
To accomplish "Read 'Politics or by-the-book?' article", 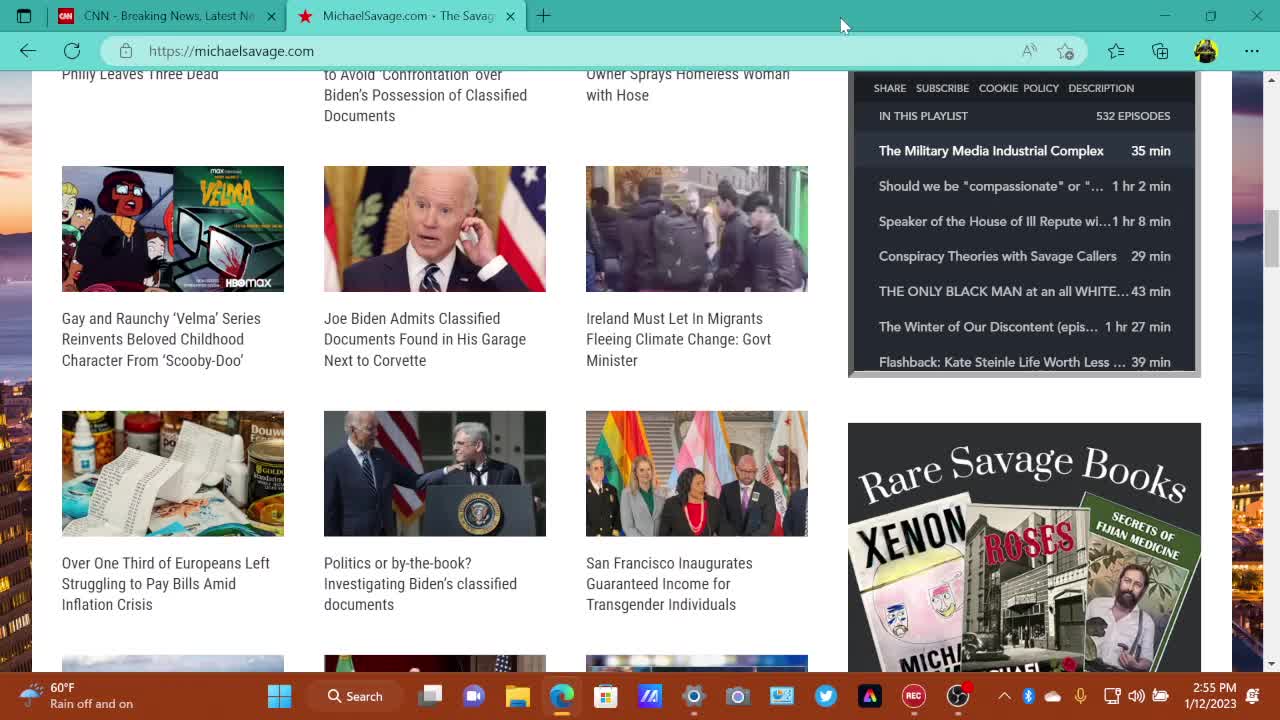I will 420,584.
